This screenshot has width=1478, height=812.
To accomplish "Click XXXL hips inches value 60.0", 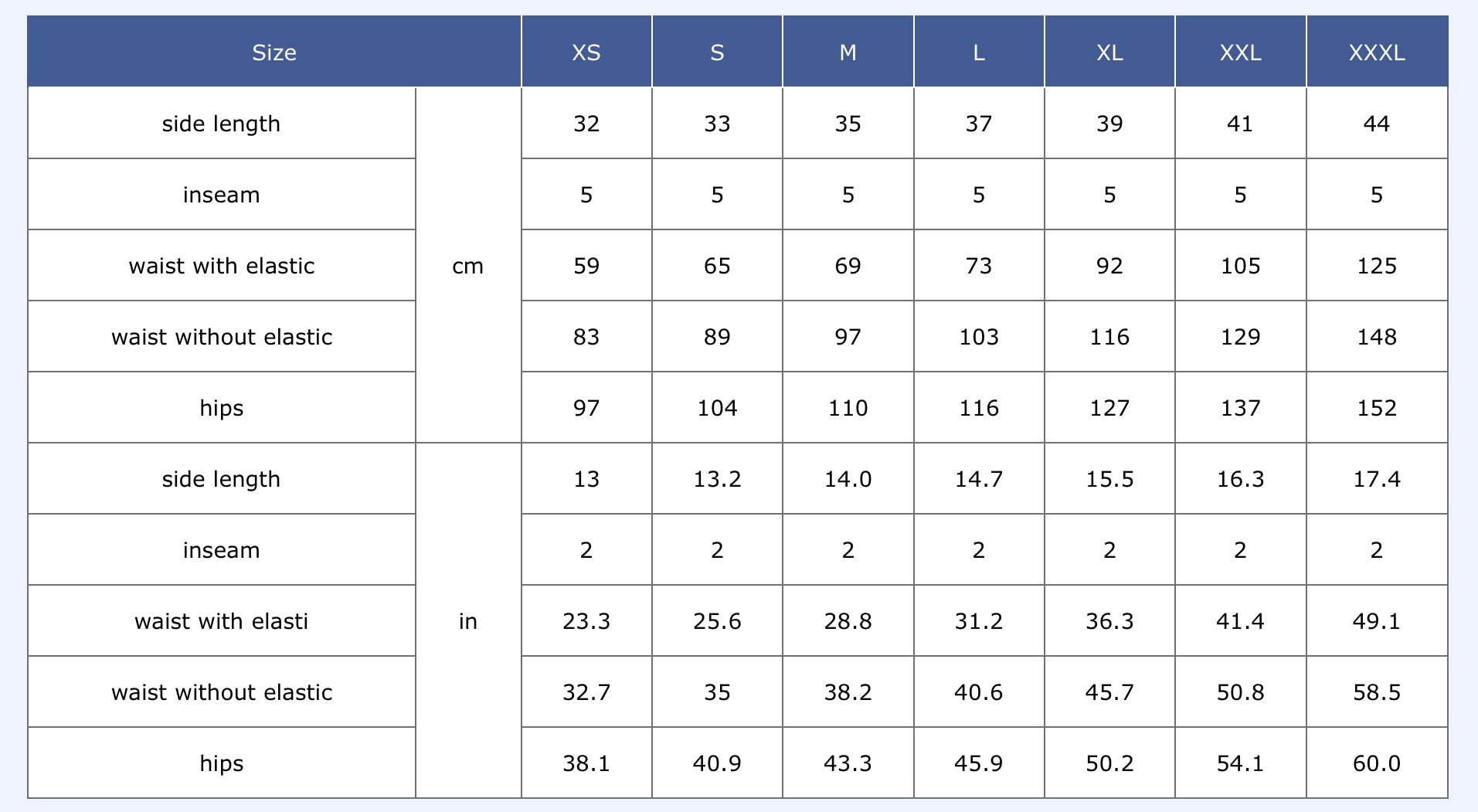I will click(x=1376, y=763).
